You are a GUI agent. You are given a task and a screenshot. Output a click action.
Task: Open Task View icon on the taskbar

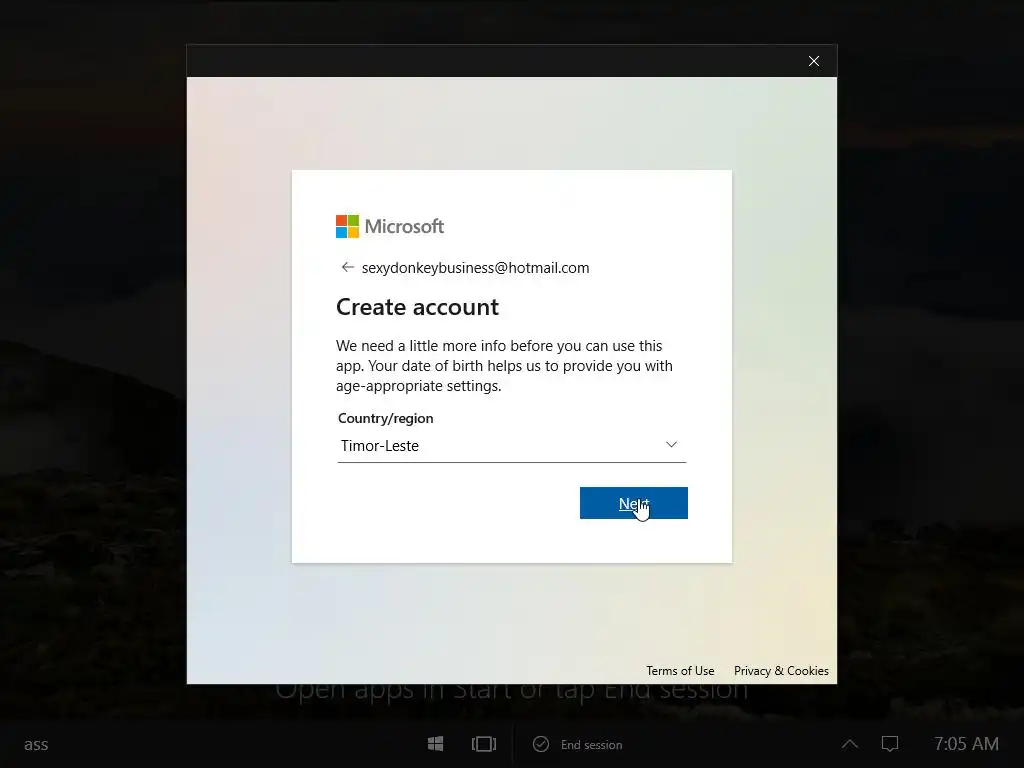point(484,744)
